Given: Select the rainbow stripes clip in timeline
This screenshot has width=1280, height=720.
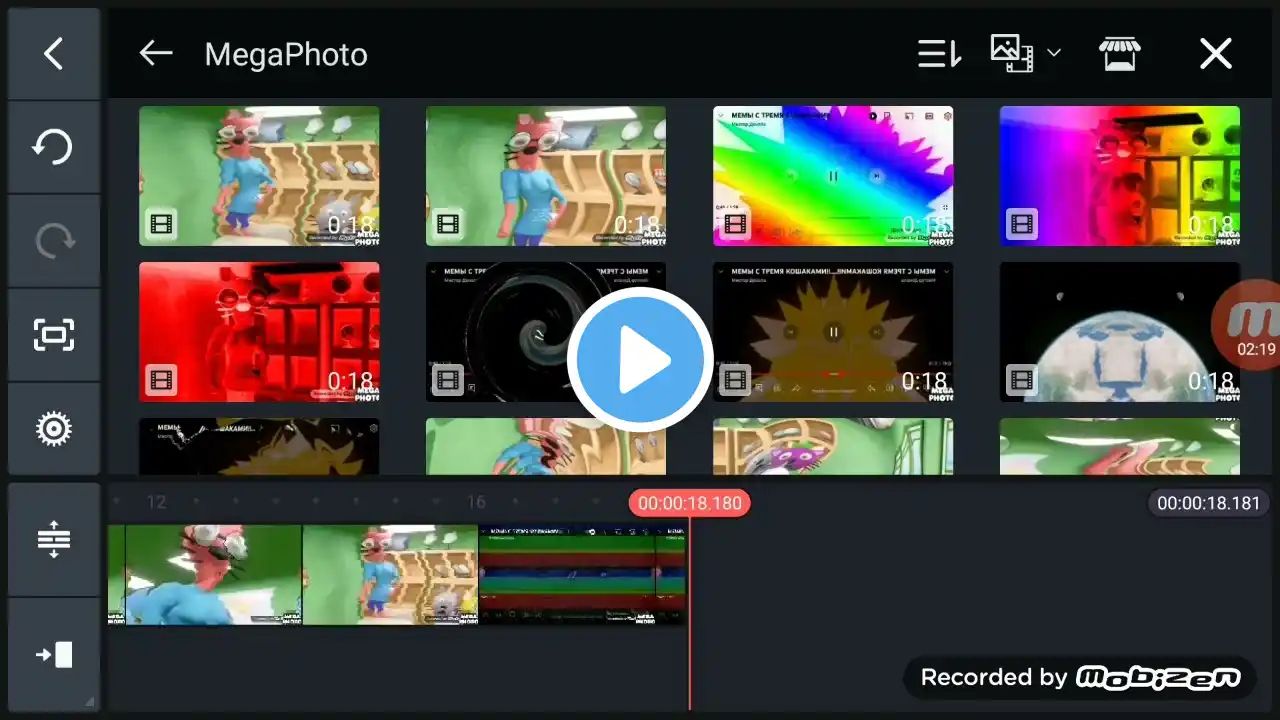Looking at the screenshot, I should 582,575.
